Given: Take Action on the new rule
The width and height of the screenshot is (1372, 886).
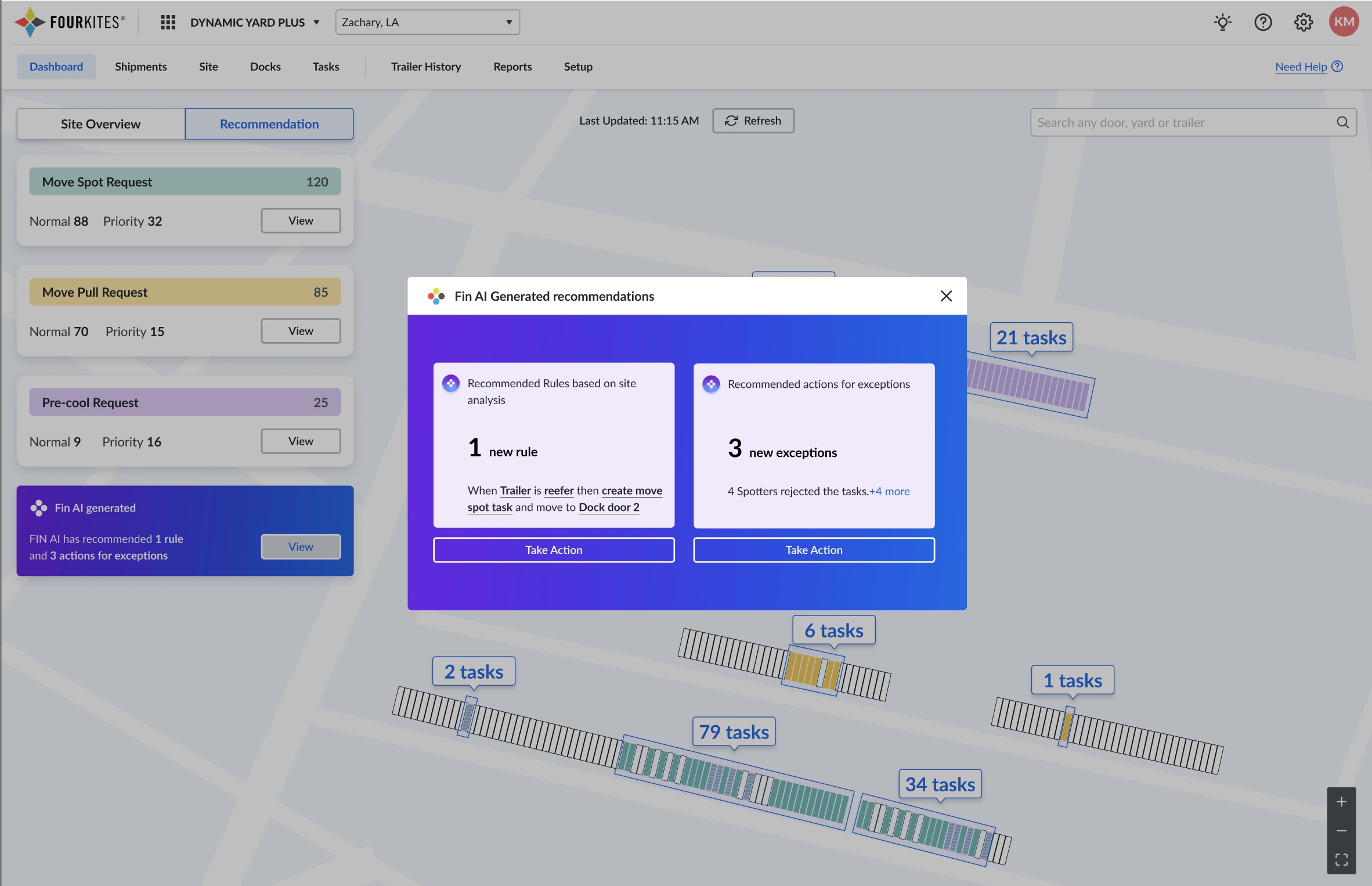Looking at the screenshot, I should [x=554, y=550].
